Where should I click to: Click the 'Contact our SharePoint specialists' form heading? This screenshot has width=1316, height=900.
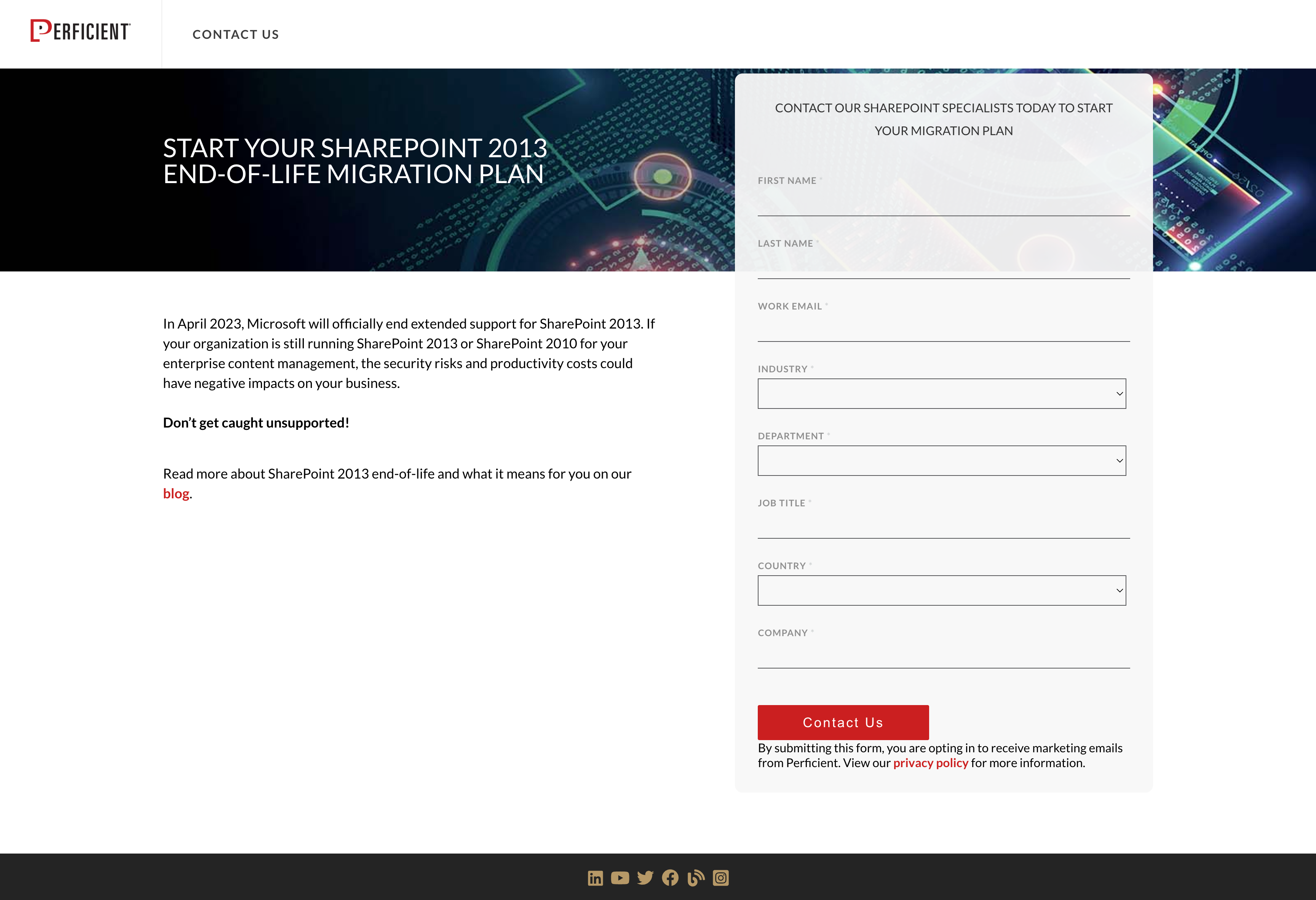pyautogui.click(x=943, y=120)
